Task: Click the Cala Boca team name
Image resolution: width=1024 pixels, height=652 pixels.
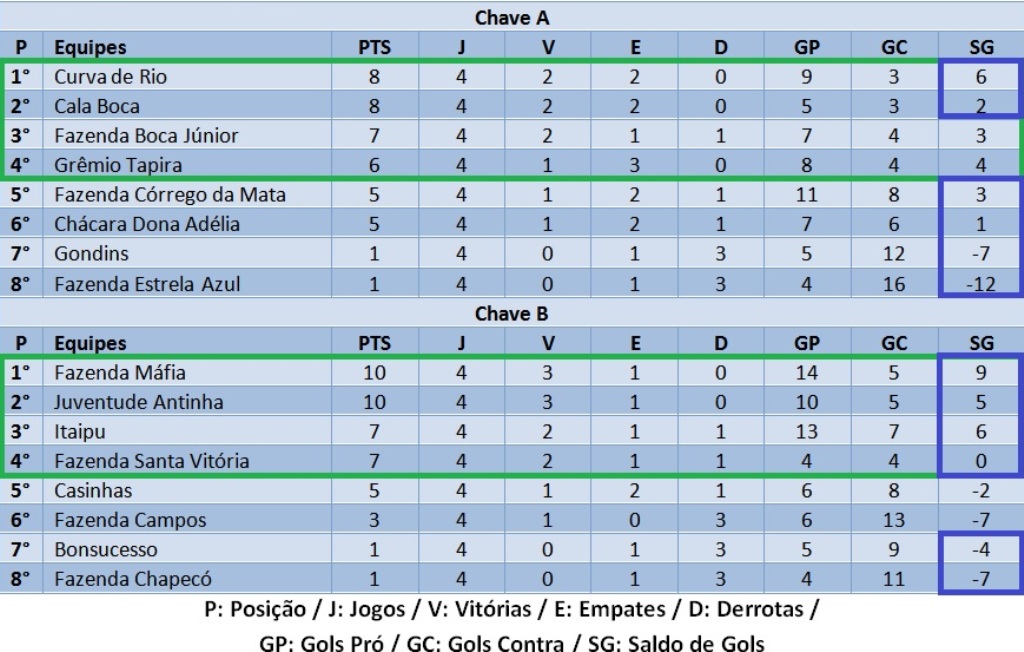Action: tap(96, 106)
